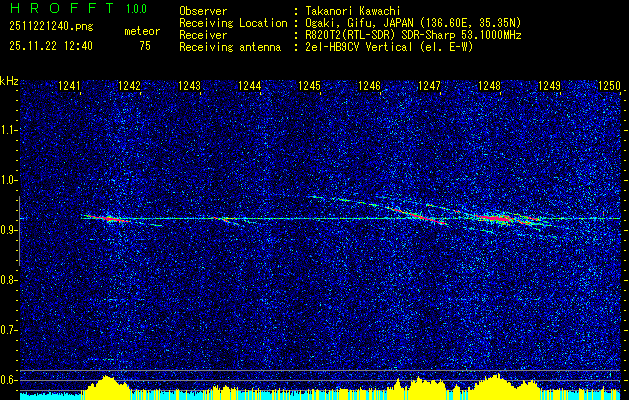Click the 1243 time marker
The image size is (629, 400).
click(189, 86)
